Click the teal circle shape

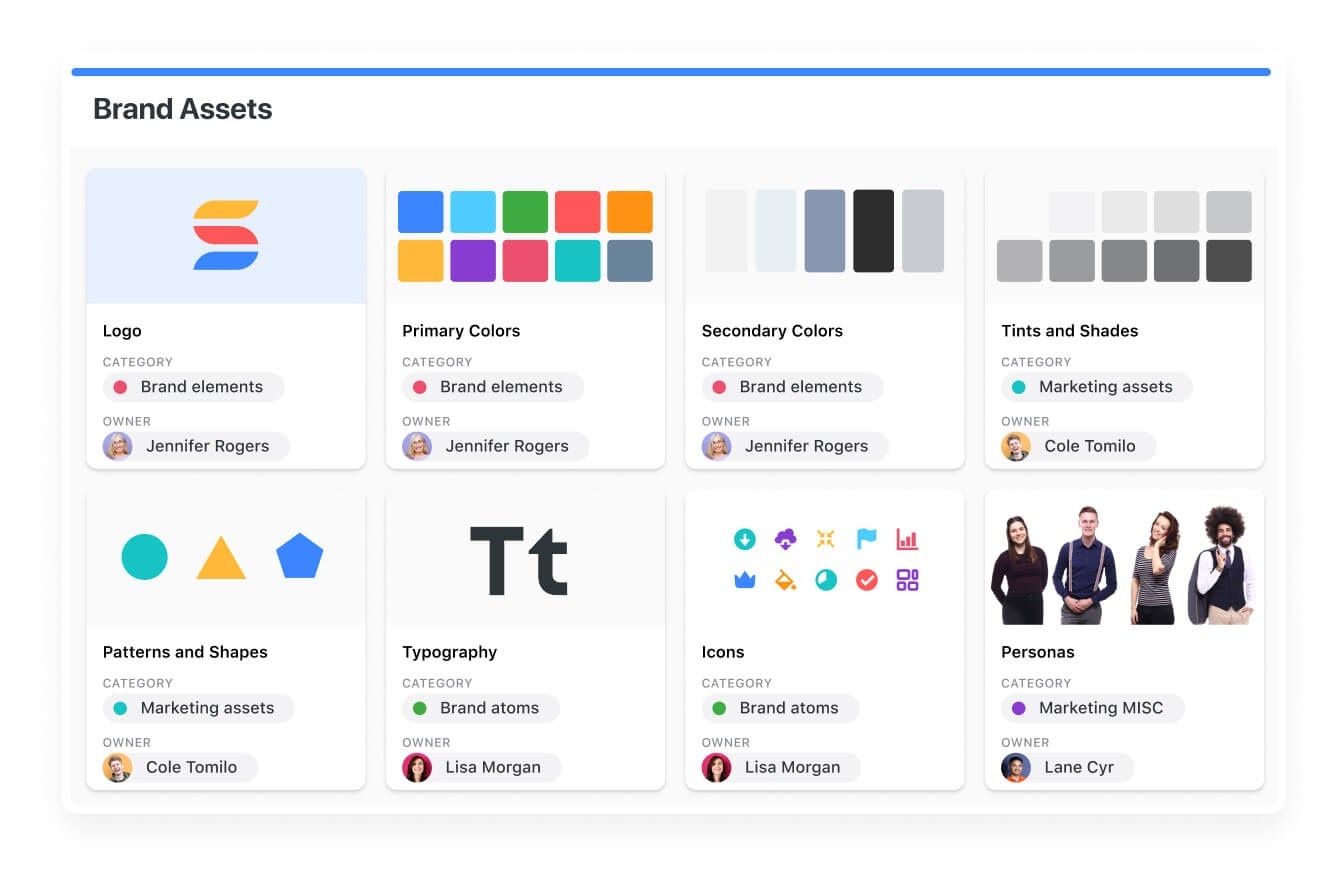point(144,556)
